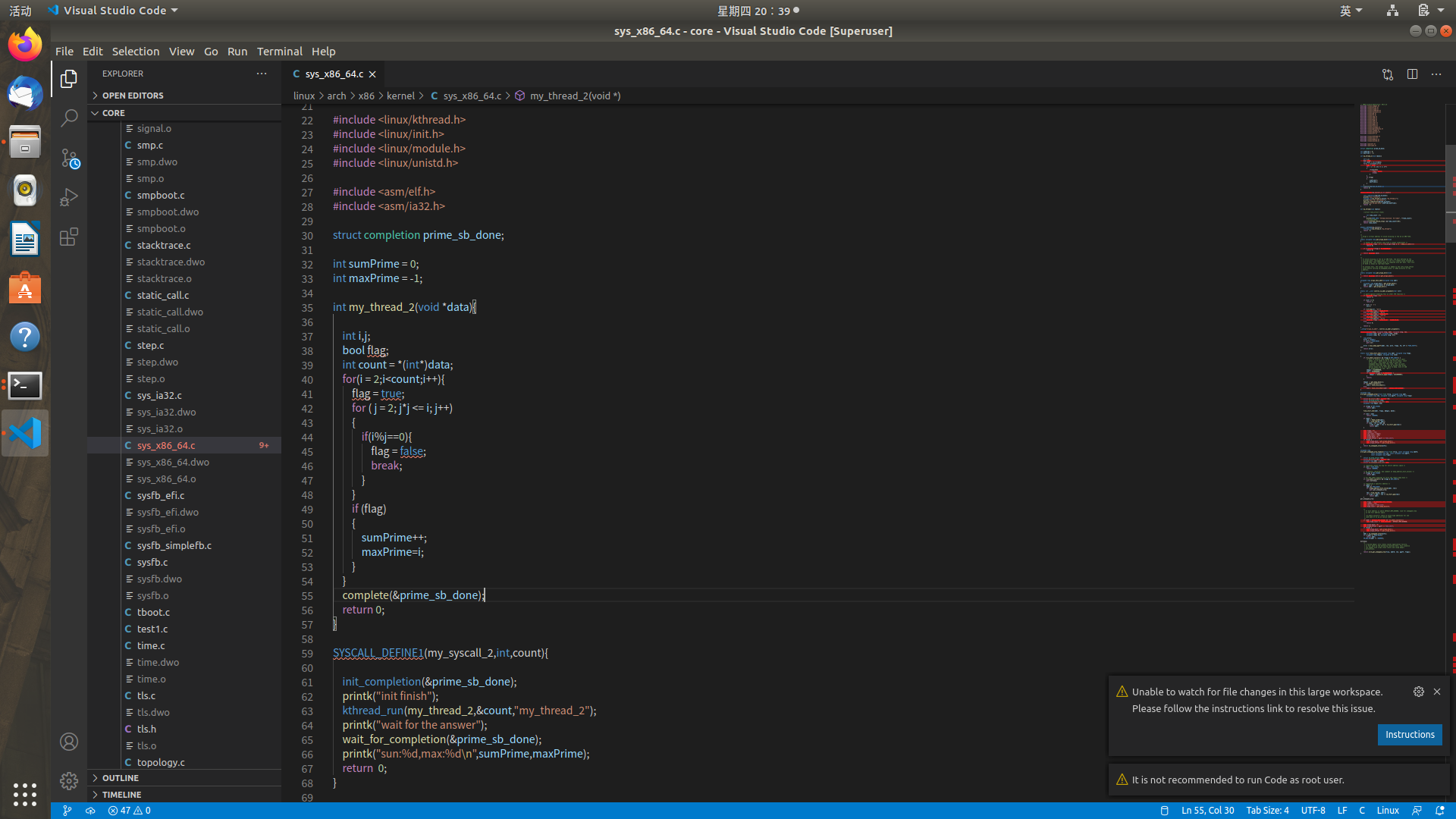Click Linux configuration in status bar
Viewport: 1456px width, 819px height.
(x=1388, y=811)
